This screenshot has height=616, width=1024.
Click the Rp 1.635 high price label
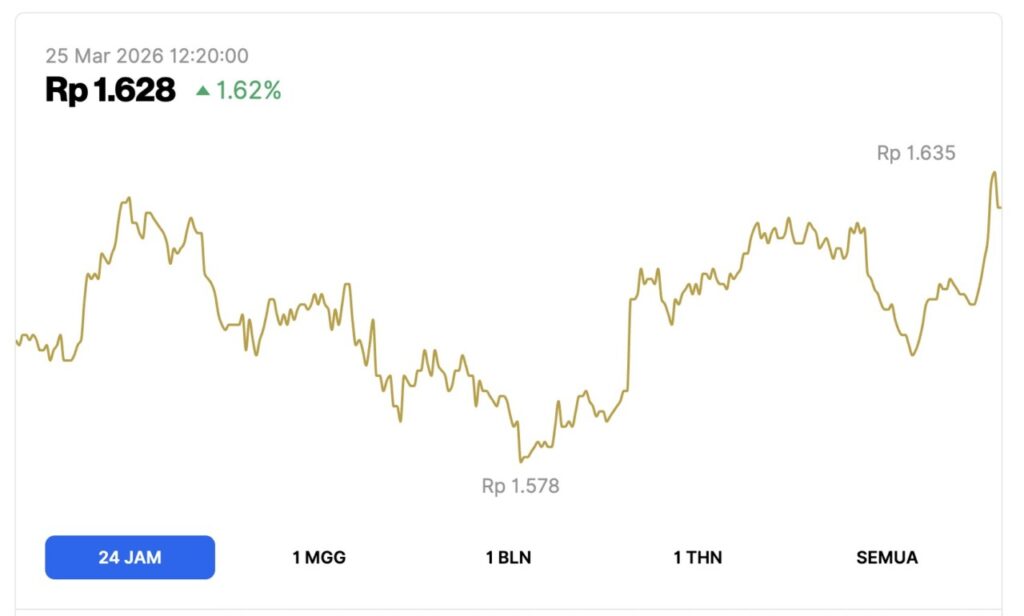point(916,153)
